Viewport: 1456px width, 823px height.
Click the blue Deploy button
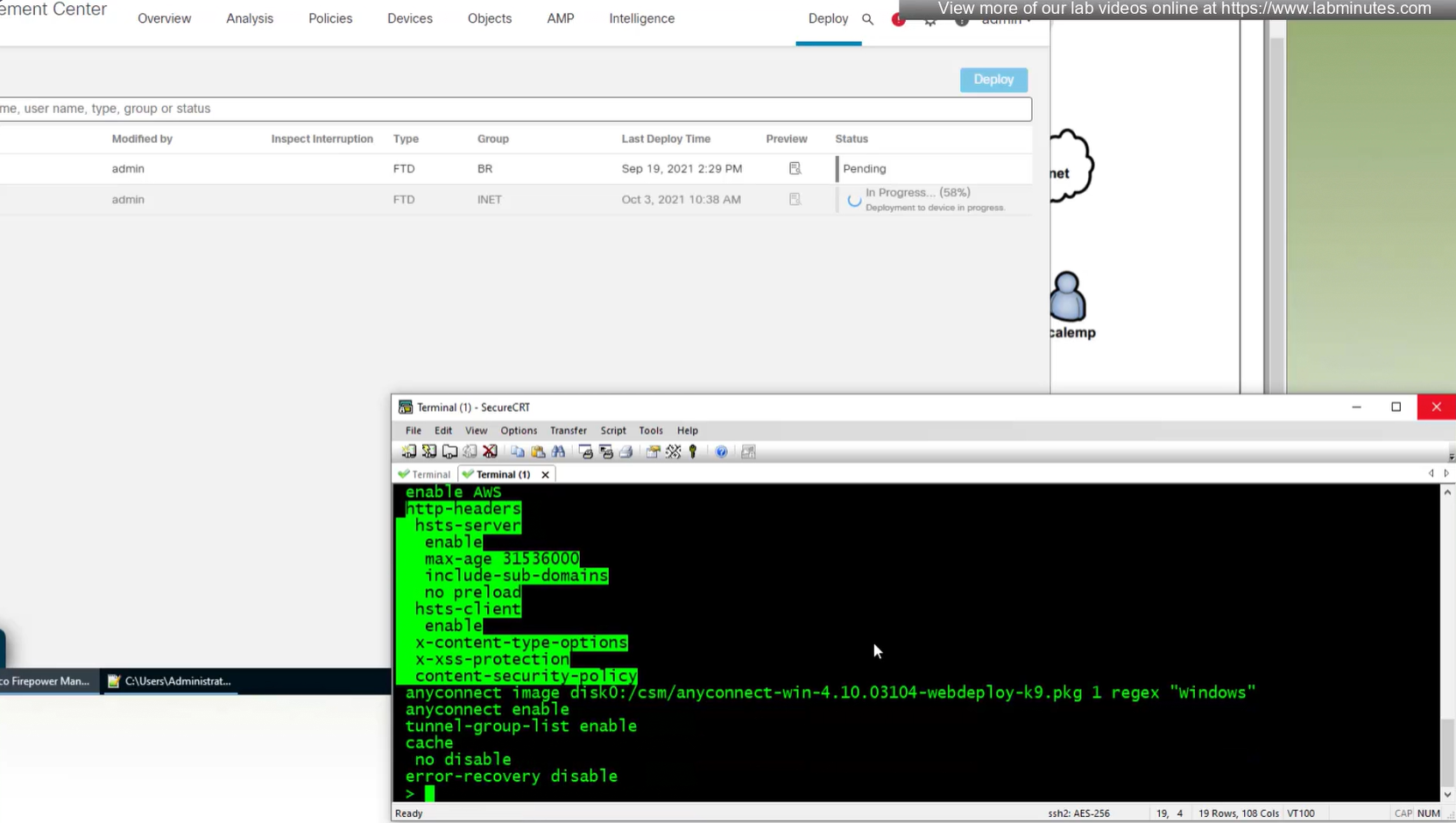993,80
